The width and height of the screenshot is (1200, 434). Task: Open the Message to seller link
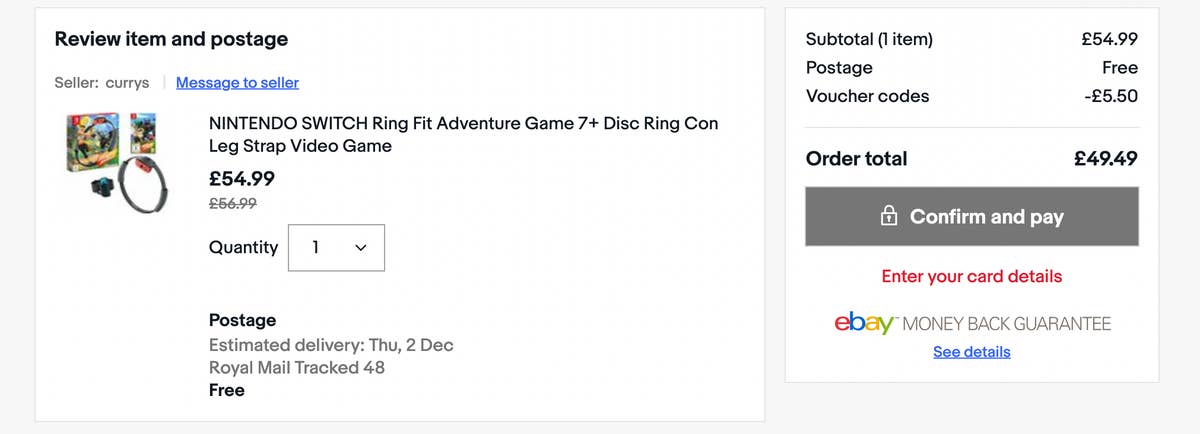tap(237, 83)
